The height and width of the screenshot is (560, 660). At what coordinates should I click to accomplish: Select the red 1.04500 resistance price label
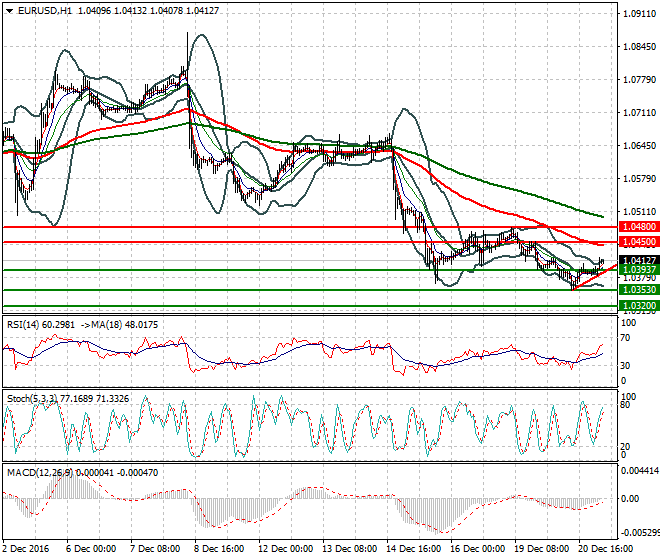(x=636, y=242)
